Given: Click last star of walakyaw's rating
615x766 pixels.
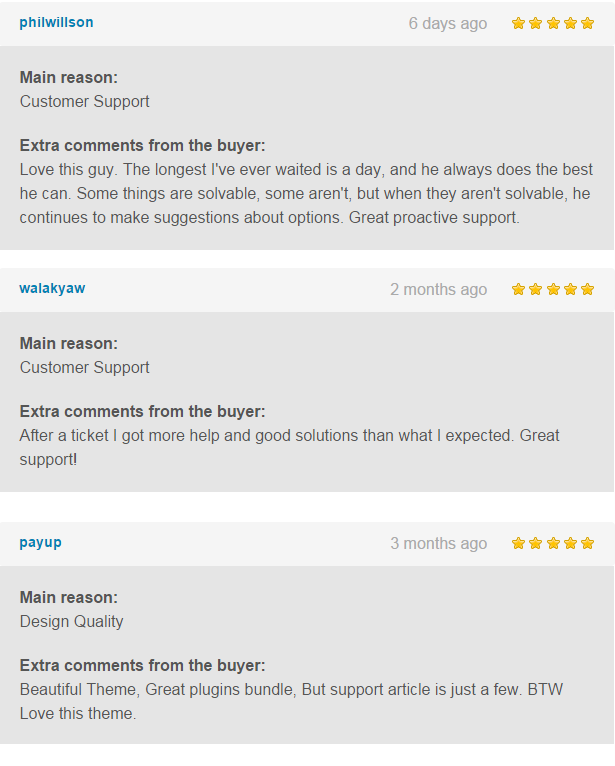Looking at the screenshot, I should [587, 289].
